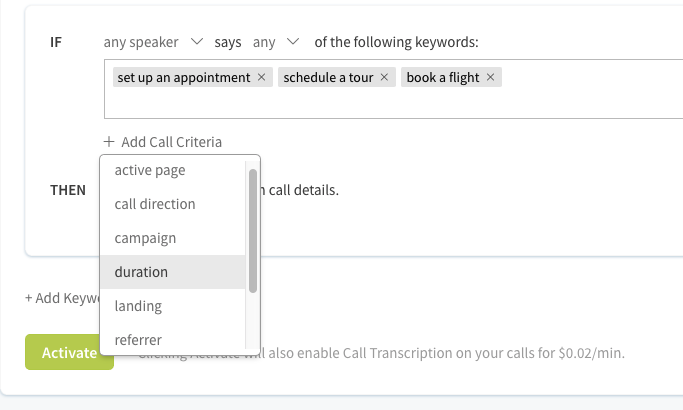Click the plus icon beside Add Call Criteria
The width and height of the screenshot is (683, 410).
point(109,142)
